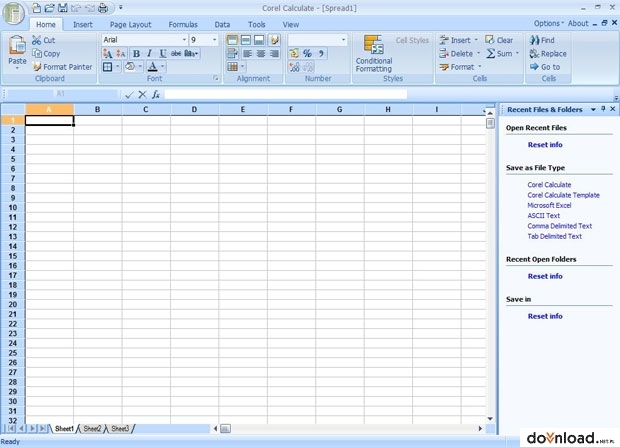Image resolution: width=620 pixels, height=447 pixels.
Task: Open the number format dropdown
Action: coord(343,40)
